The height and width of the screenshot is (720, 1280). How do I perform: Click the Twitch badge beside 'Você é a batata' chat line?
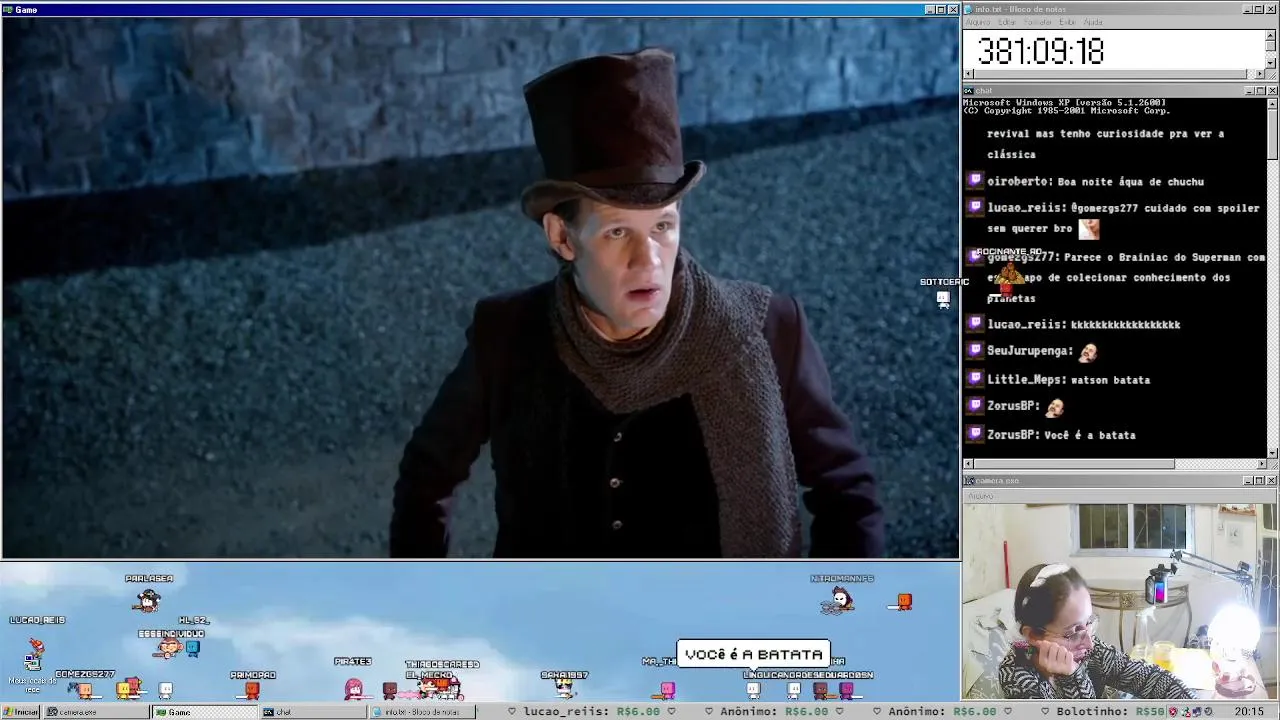pos(976,435)
